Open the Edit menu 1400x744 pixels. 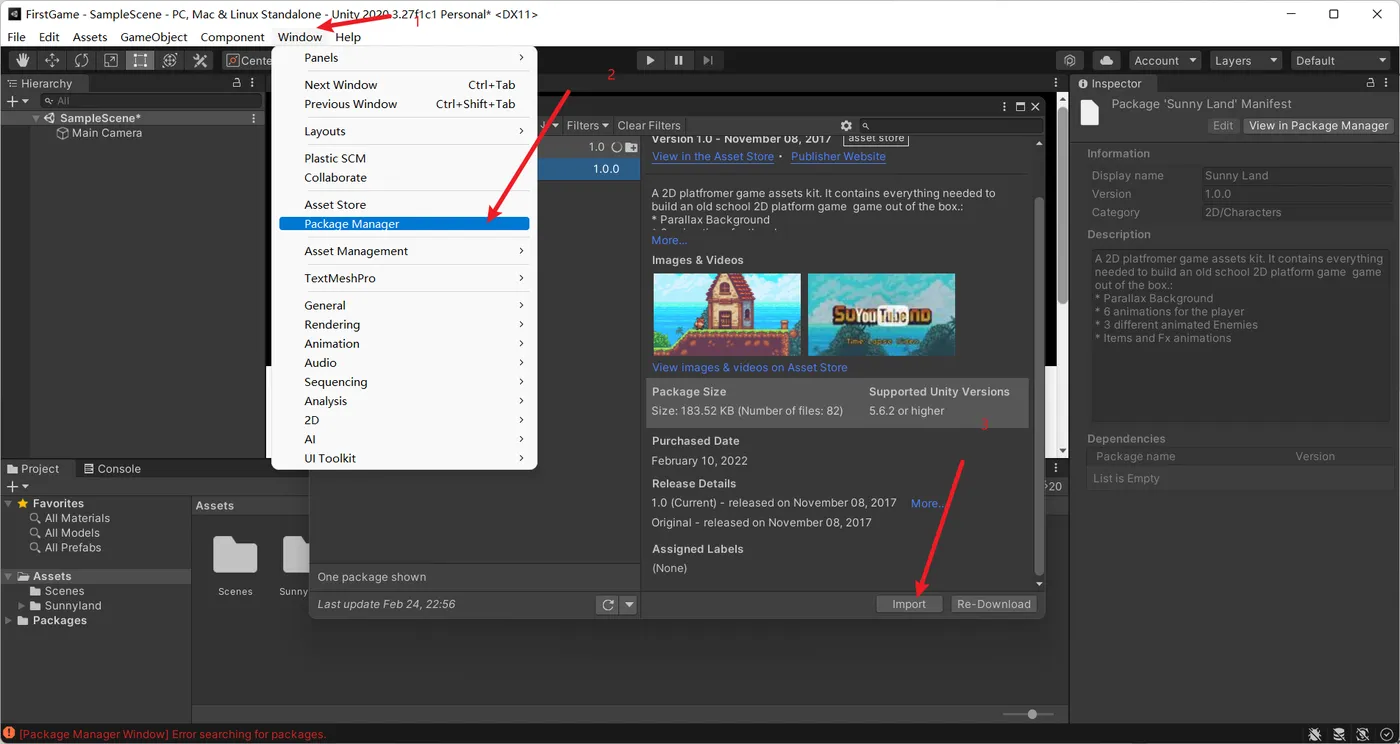pyautogui.click(x=49, y=37)
